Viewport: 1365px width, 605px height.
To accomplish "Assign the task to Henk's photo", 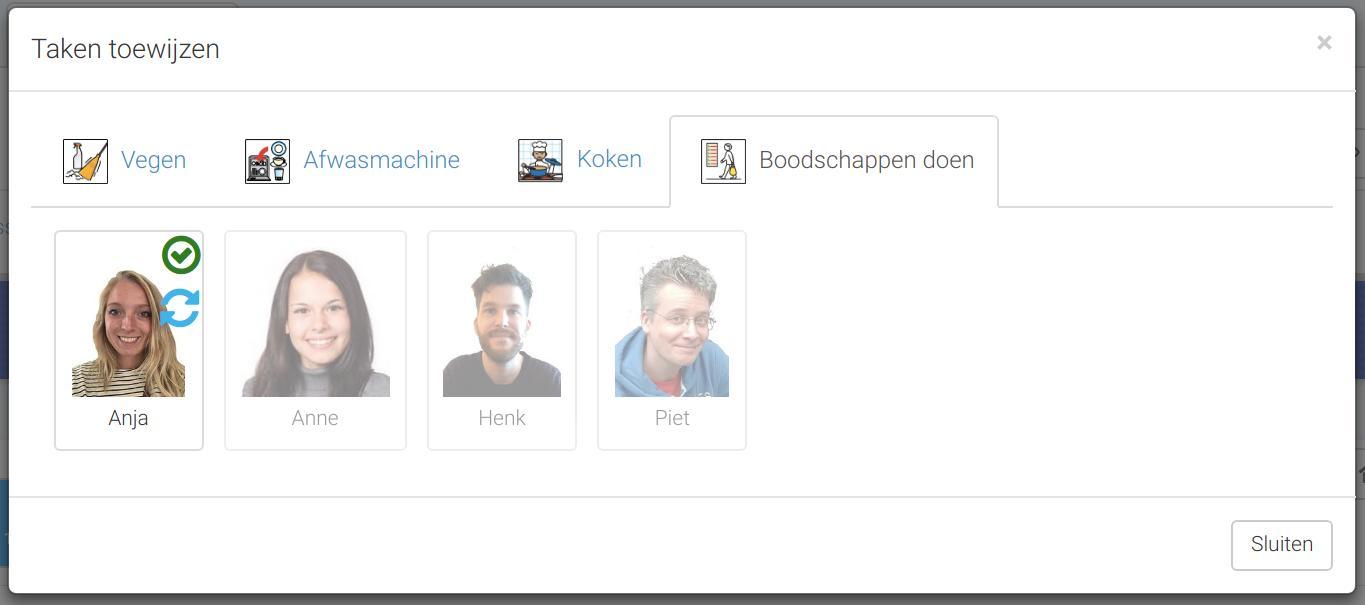I will click(502, 330).
